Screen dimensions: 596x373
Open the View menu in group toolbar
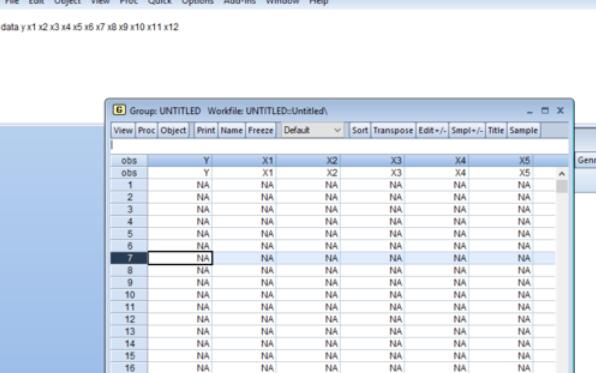123,130
